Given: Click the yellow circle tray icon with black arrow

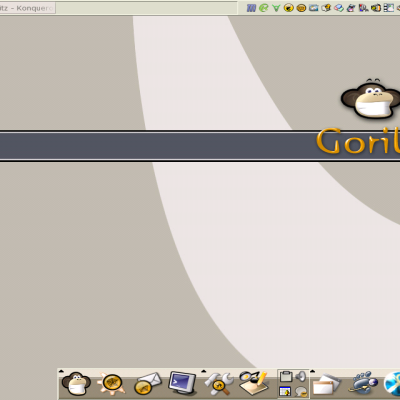Looking at the screenshot, I should 289,8.
